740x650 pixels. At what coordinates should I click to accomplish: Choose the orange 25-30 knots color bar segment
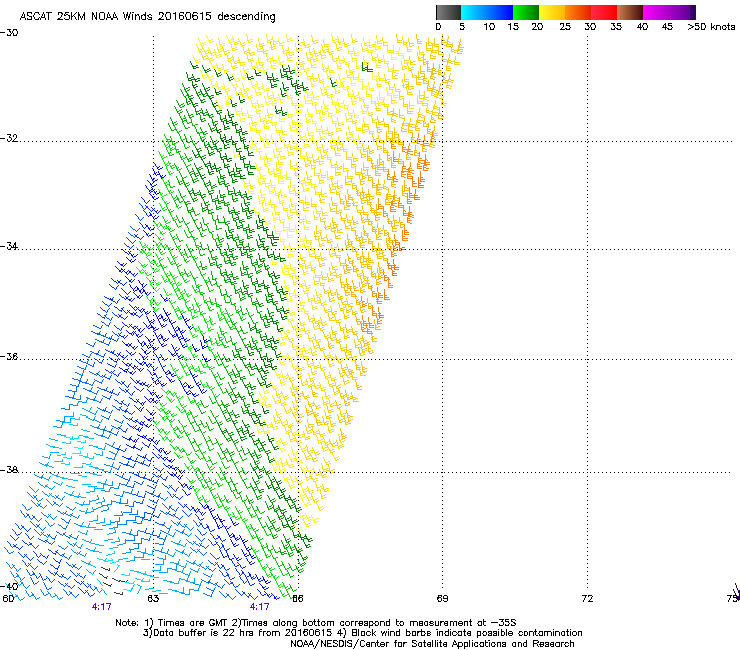[578, 12]
